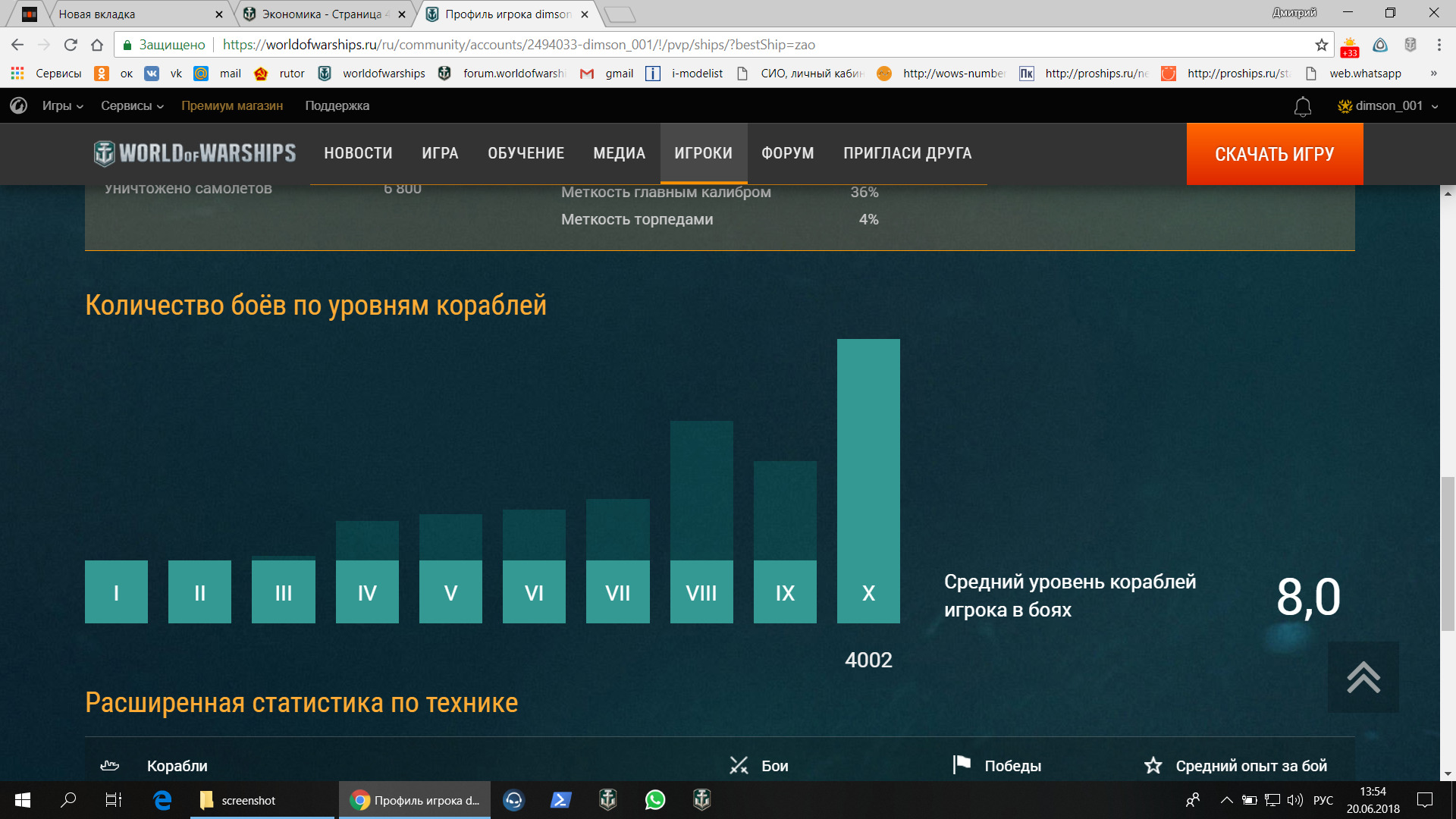Screen dimensions: 1456x819
Task: Open the Премиум магазин link
Action: pyautogui.click(x=232, y=106)
